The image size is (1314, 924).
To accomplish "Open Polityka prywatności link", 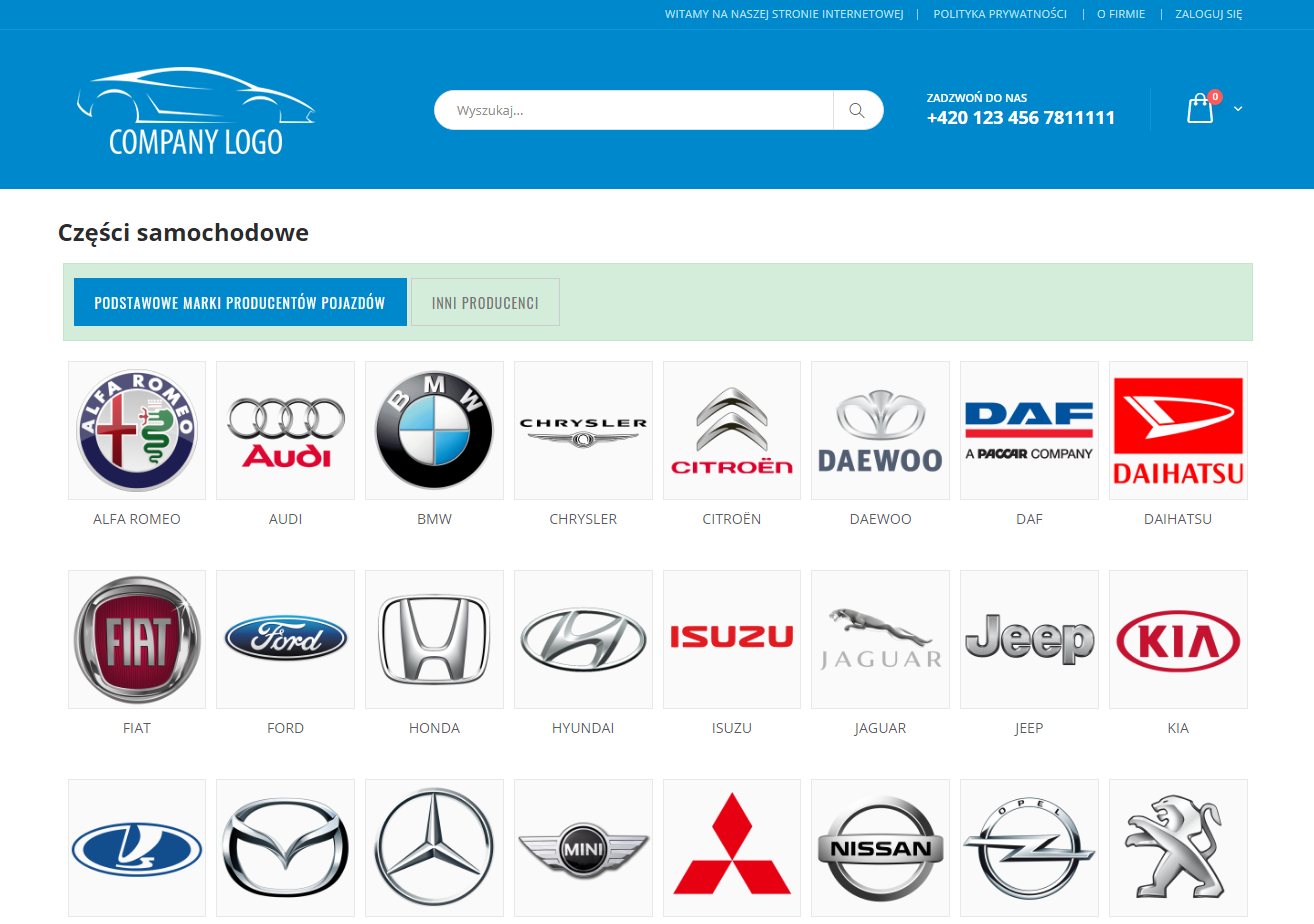I will click(1000, 14).
